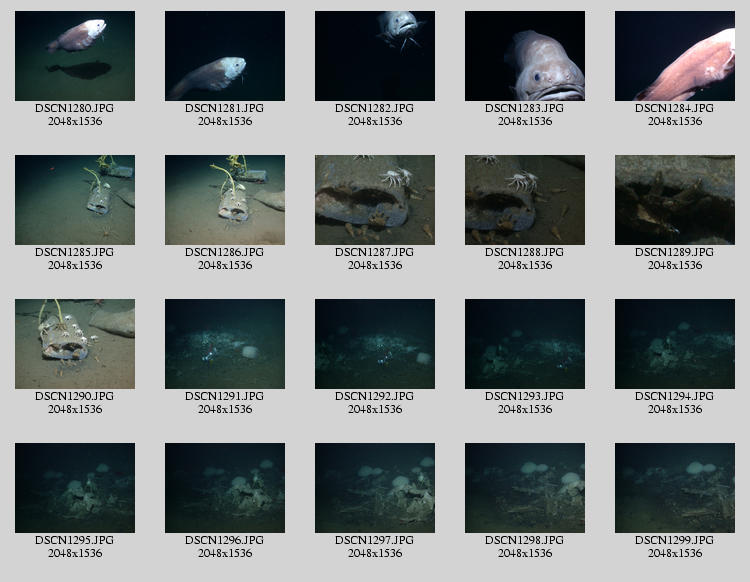Open the DSCN1283.JPG close-up fish thumbnail
This screenshot has width=750, height=582.
click(x=525, y=56)
